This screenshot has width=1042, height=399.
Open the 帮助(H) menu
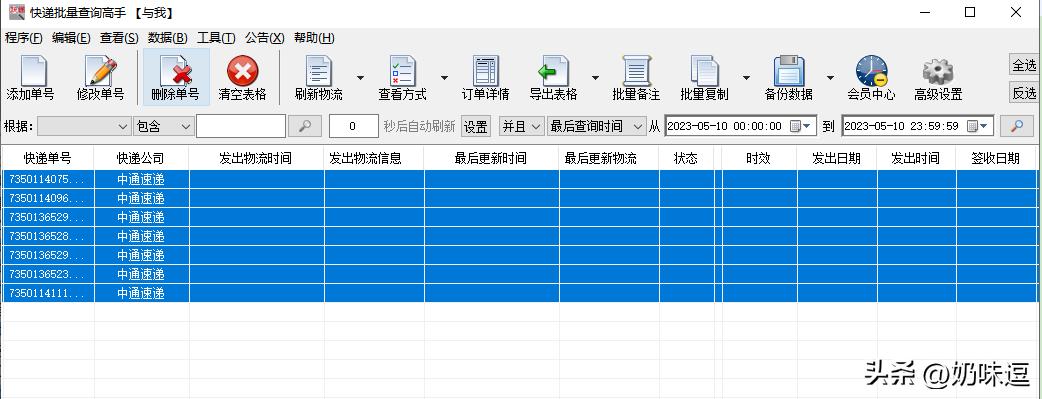click(314, 38)
